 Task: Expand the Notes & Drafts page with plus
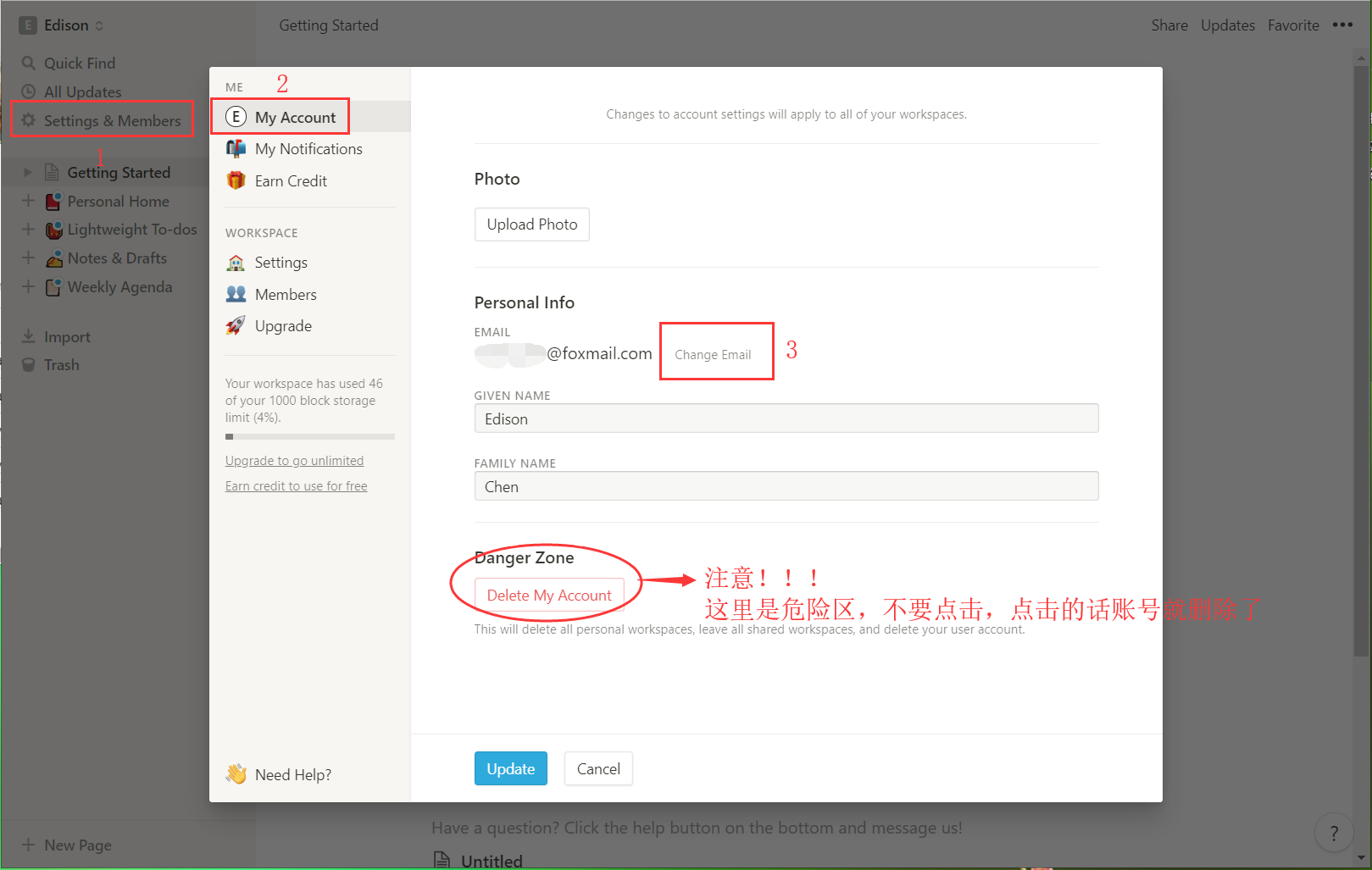[28, 258]
